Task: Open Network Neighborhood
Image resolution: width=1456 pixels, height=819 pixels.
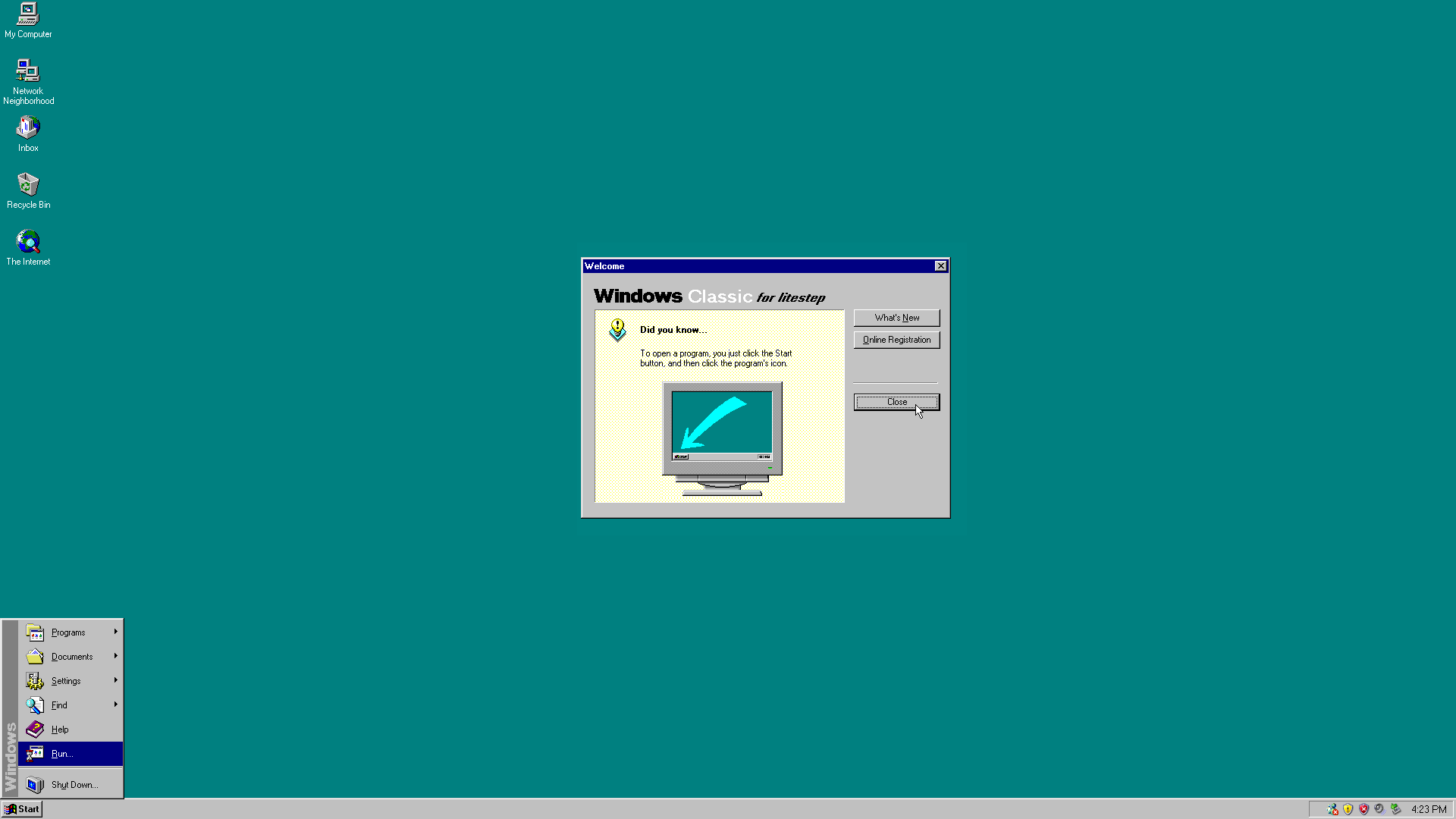Action: pos(28,72)
